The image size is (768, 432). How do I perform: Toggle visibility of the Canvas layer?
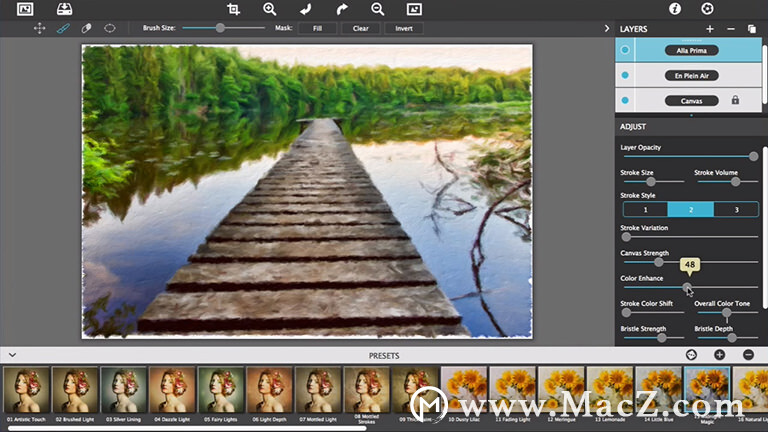pyautogui.click(x=625, y=100)
